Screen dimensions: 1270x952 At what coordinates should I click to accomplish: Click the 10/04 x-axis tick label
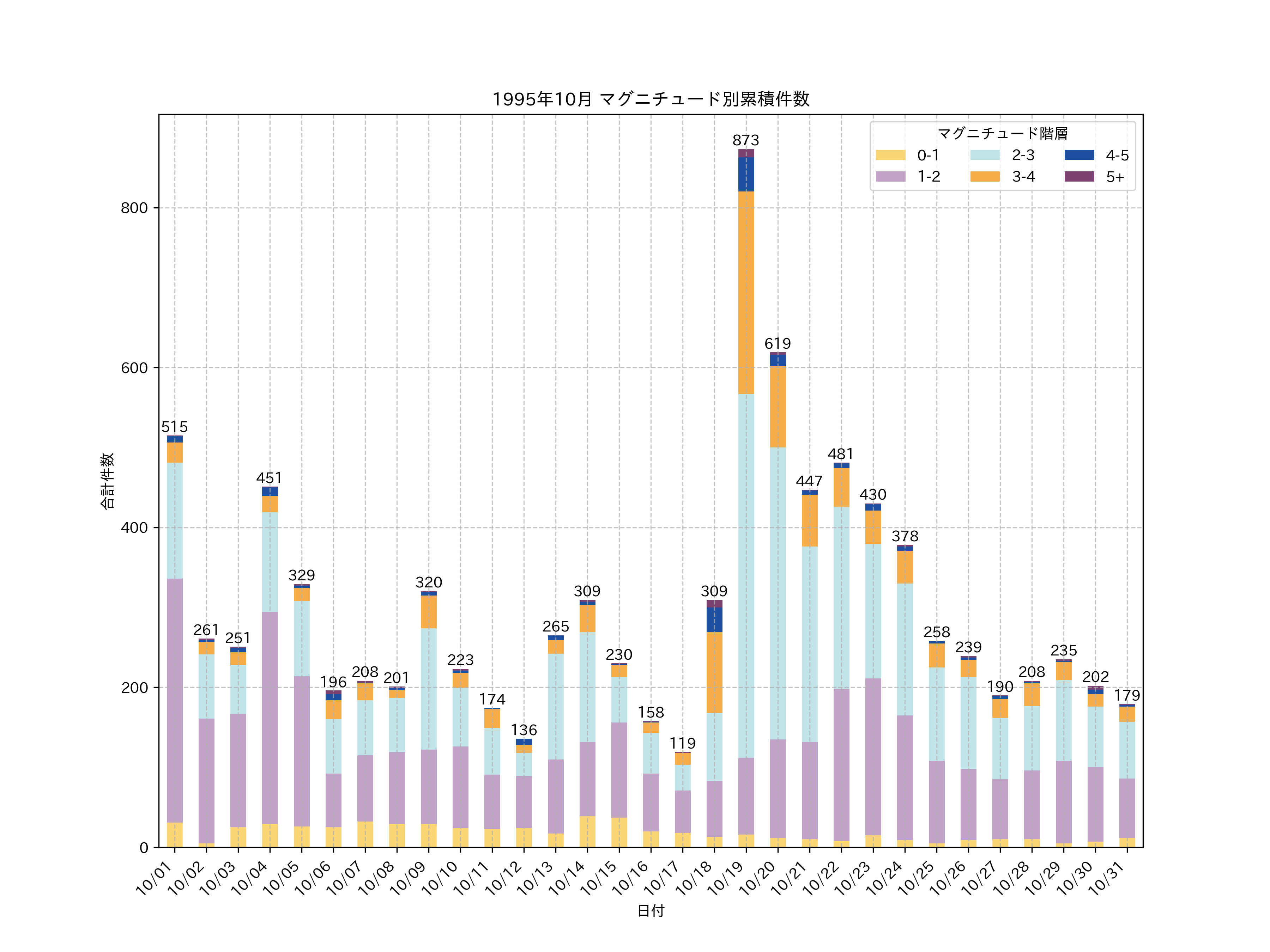click(249, 878)
